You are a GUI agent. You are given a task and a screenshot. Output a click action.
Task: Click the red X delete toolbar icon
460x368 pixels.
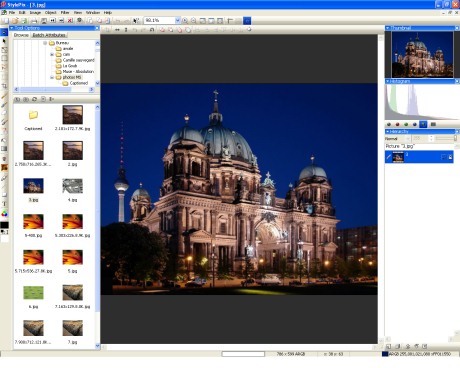pyautogui.click(x=70, y=21)
